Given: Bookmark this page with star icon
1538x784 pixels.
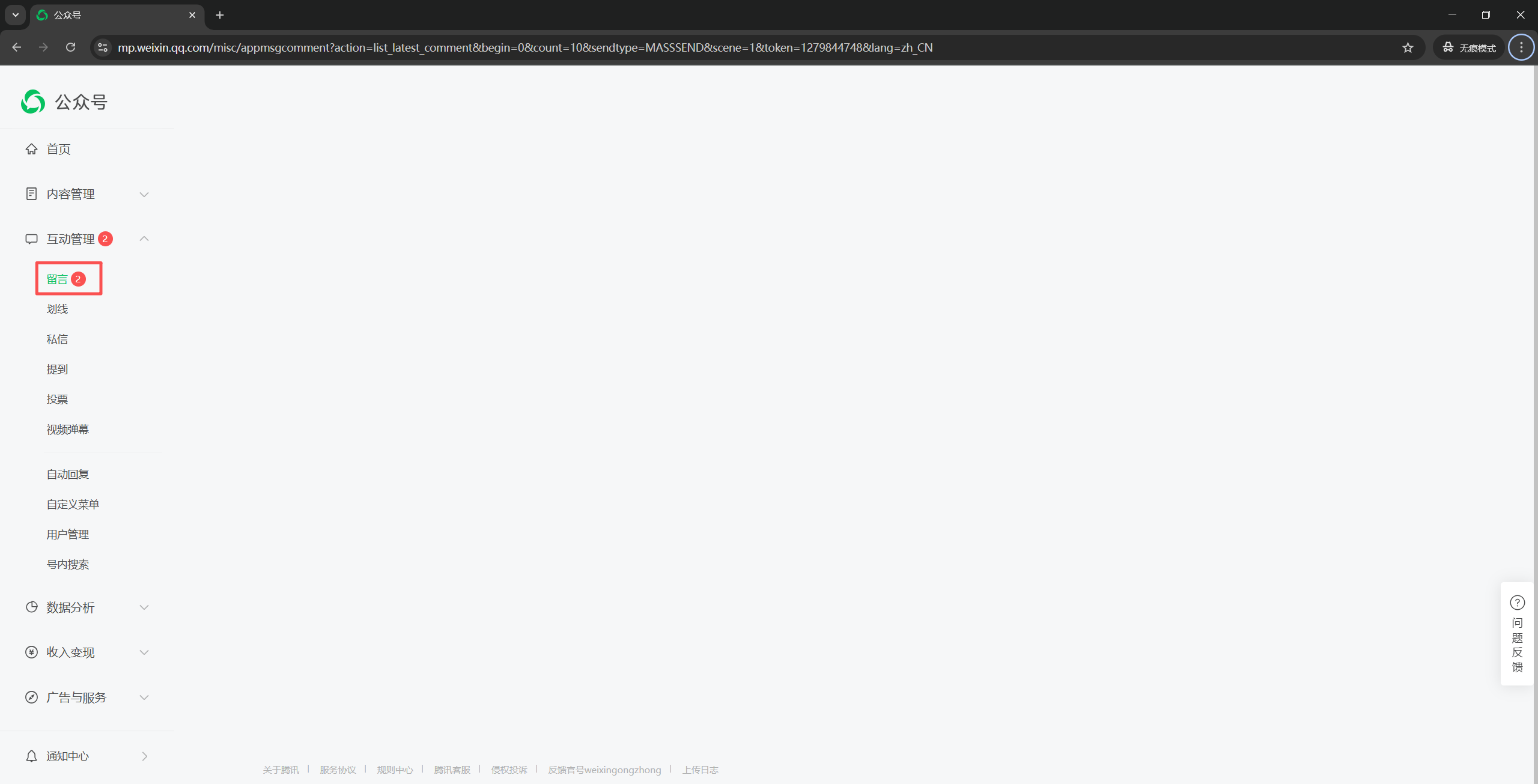Looking at the screenshot, I should coord(1408,47).
